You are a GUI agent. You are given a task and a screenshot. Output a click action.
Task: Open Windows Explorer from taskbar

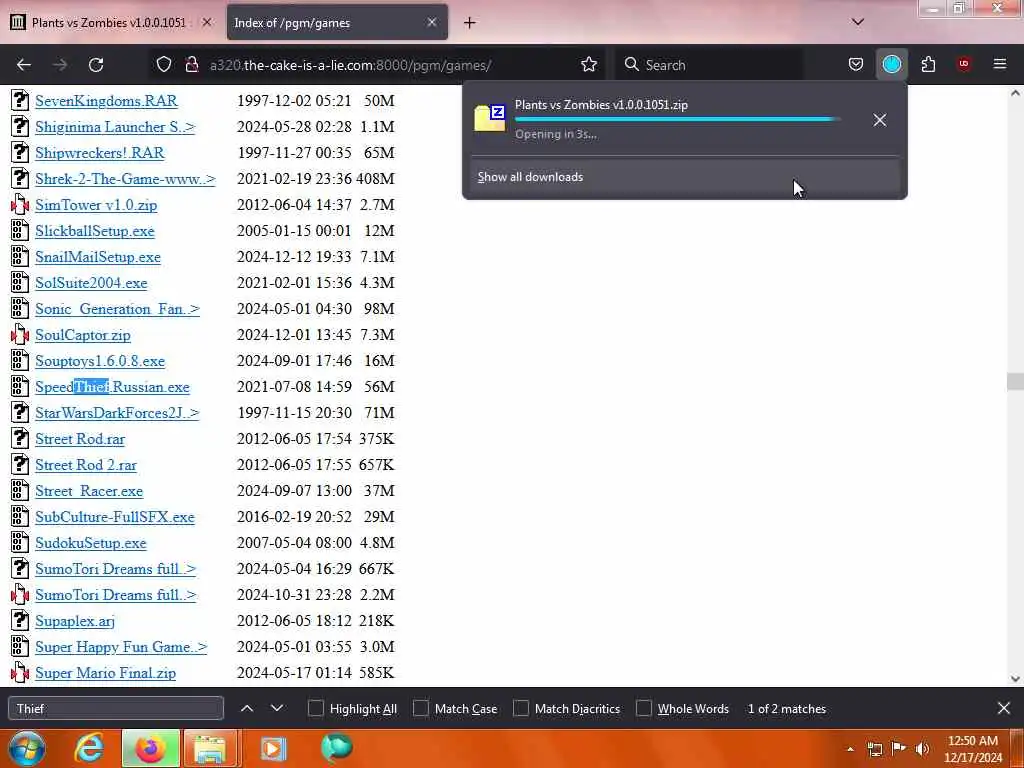(209, 748)
